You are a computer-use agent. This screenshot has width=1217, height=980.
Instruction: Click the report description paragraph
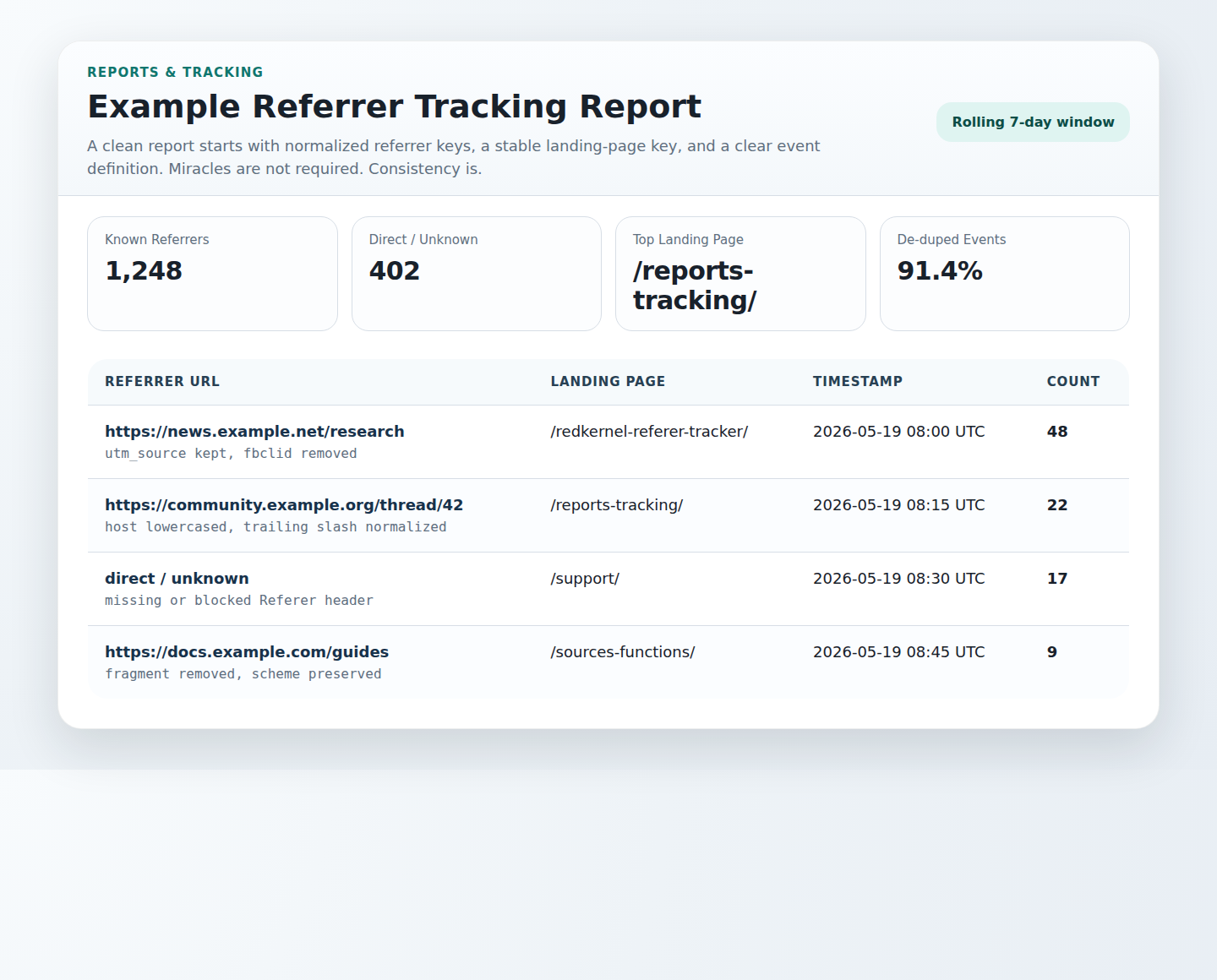click(454, 157)
